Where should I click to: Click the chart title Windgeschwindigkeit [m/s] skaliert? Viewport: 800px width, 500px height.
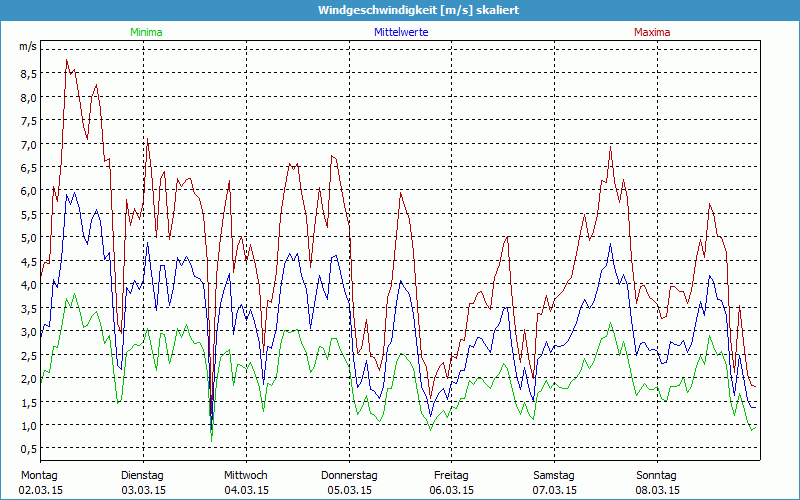tap(418, 10)
